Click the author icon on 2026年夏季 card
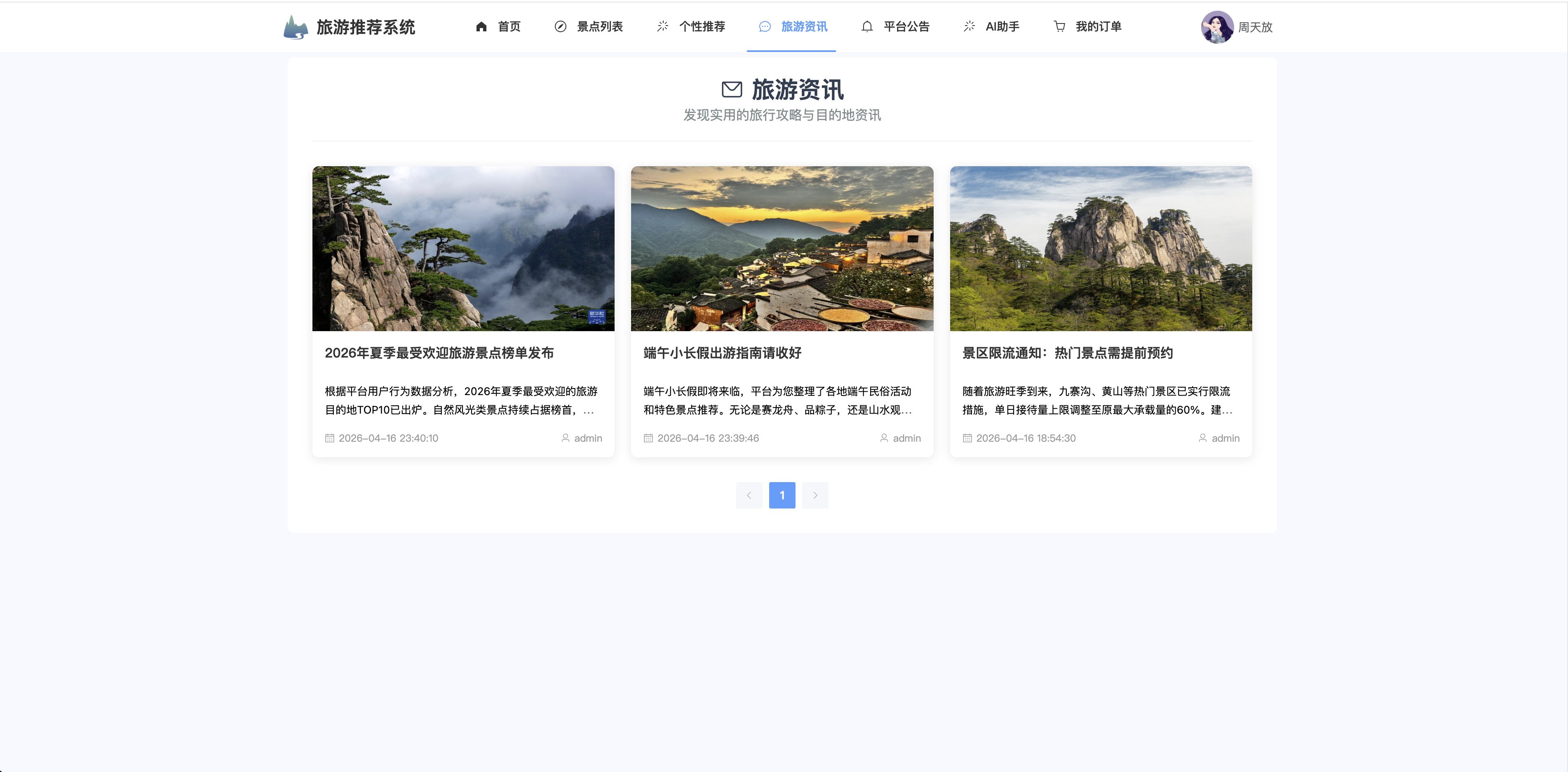The width and height of the screenshot is (1568, 772). 566,438
